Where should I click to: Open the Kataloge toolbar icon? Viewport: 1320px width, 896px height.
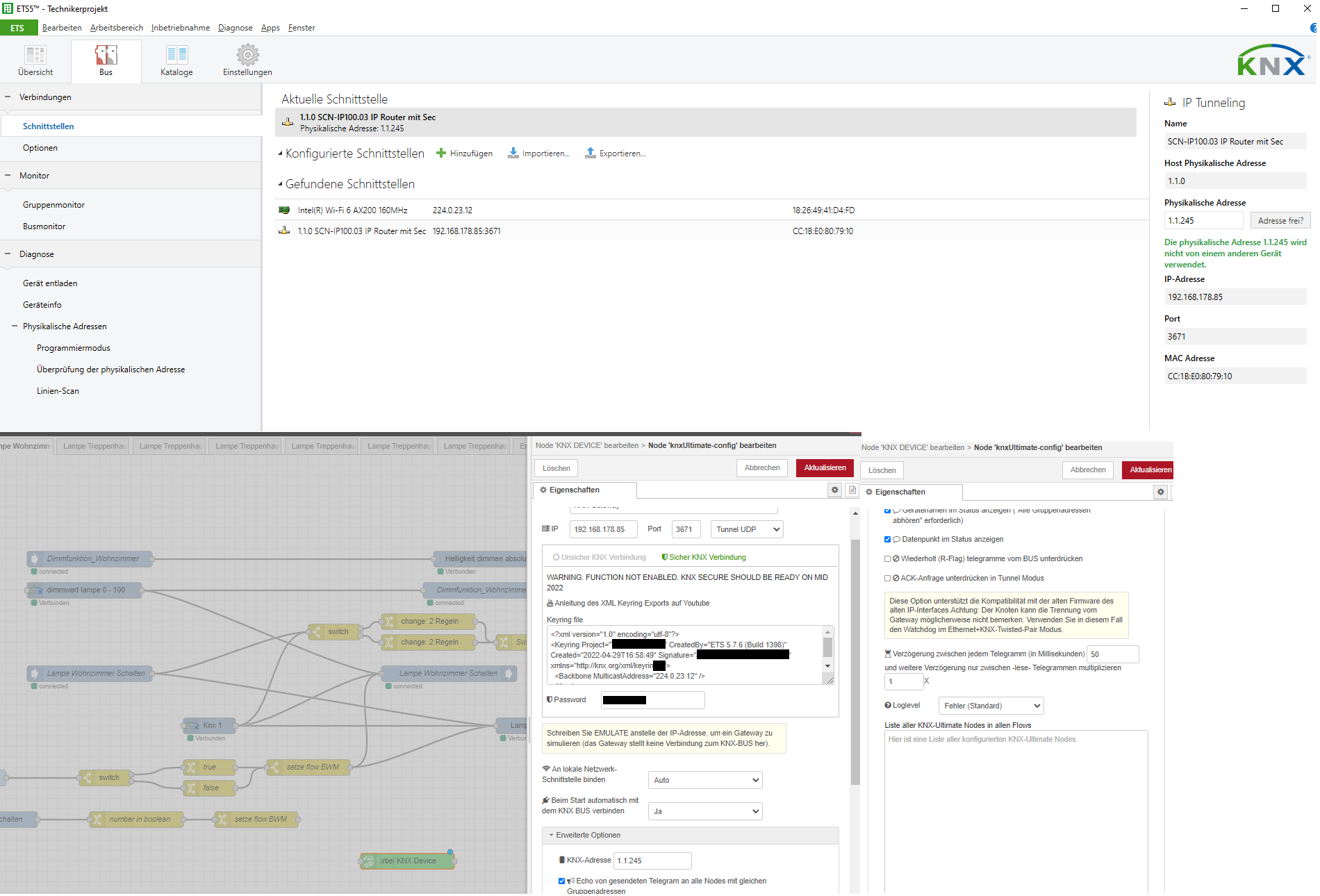click(x=176, y=55)
